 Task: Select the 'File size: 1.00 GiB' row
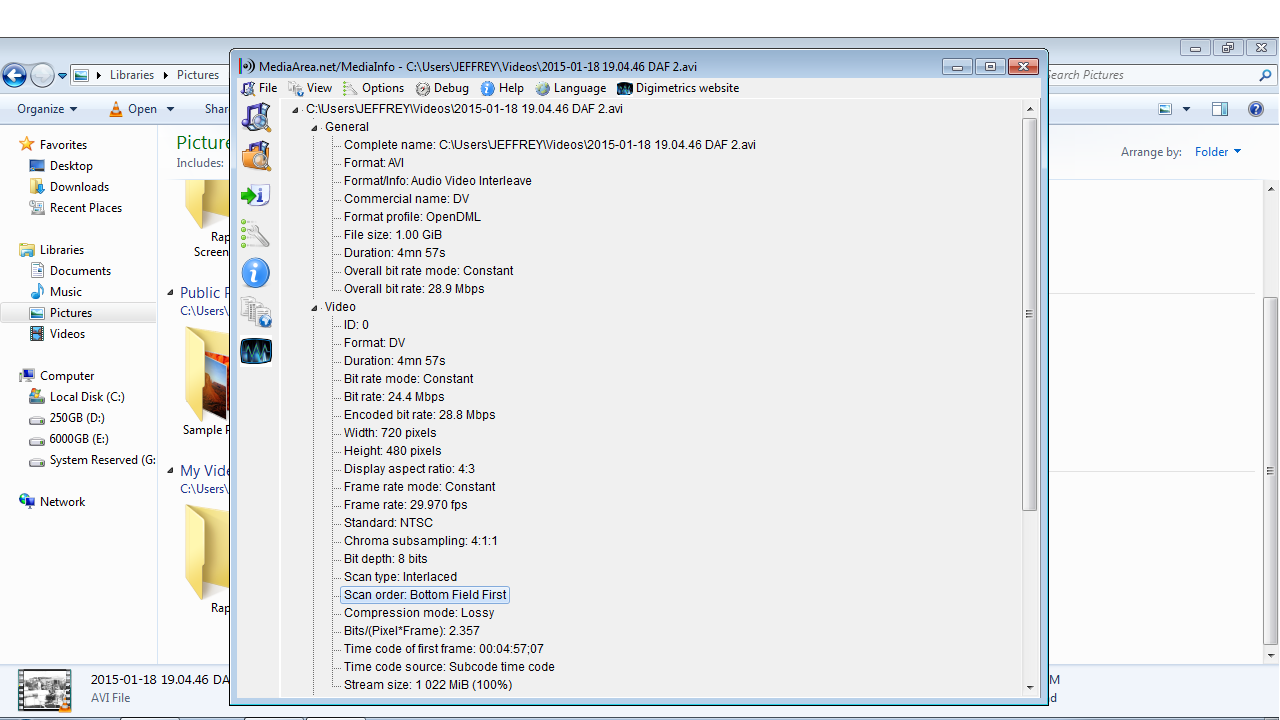(393, 235)
